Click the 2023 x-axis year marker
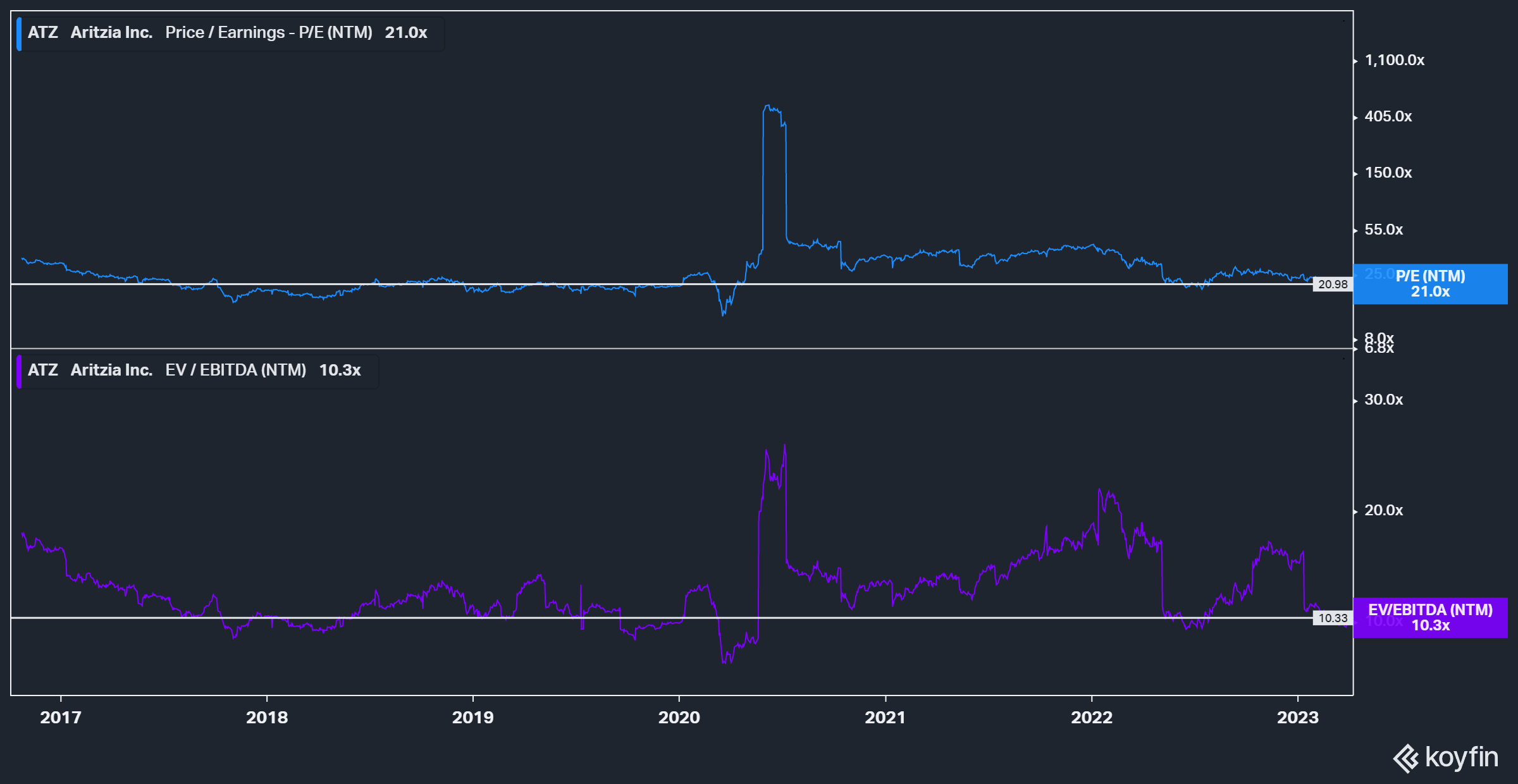The height and width of the screenshot is (784, 1518). pos(1297,718)
